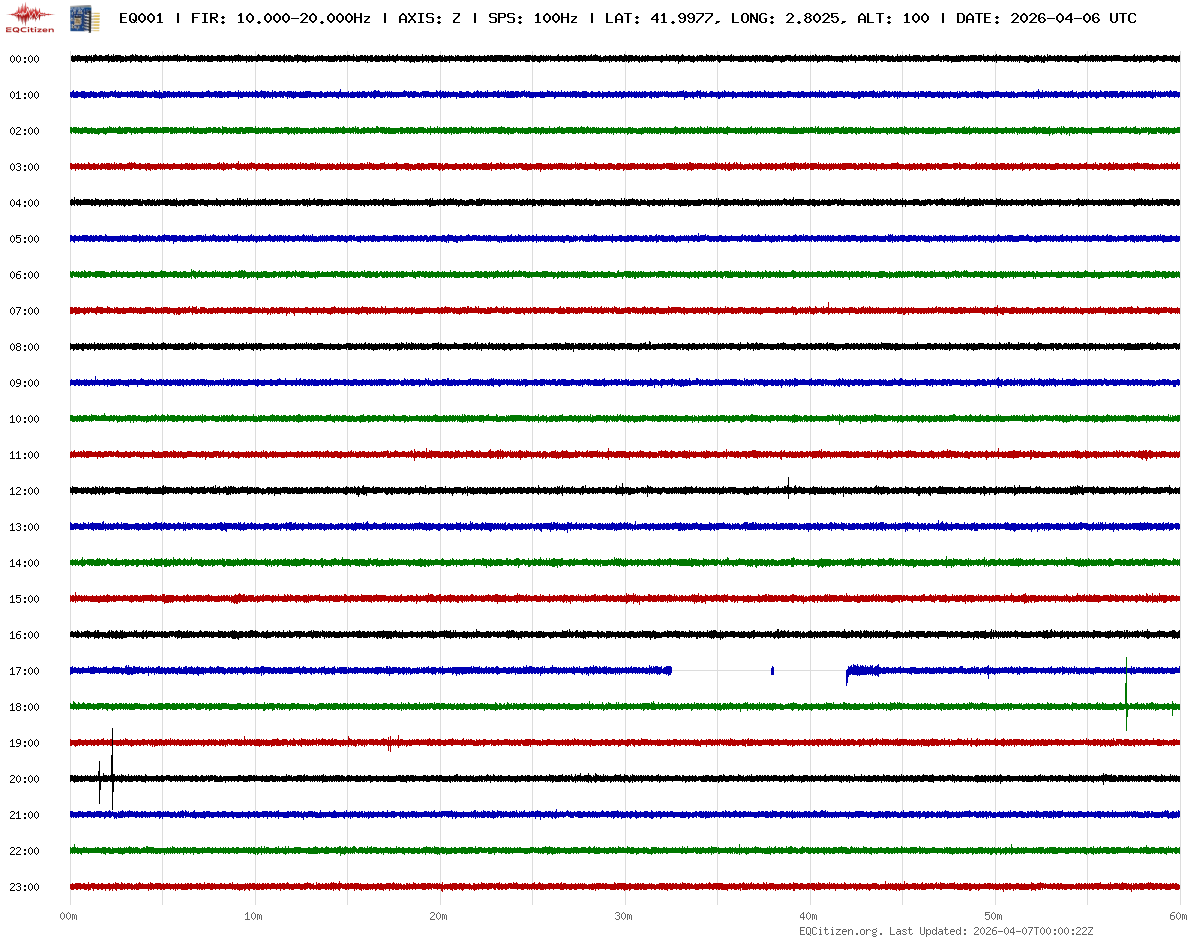Click the 60m tick on time axis

point(1179,916)
